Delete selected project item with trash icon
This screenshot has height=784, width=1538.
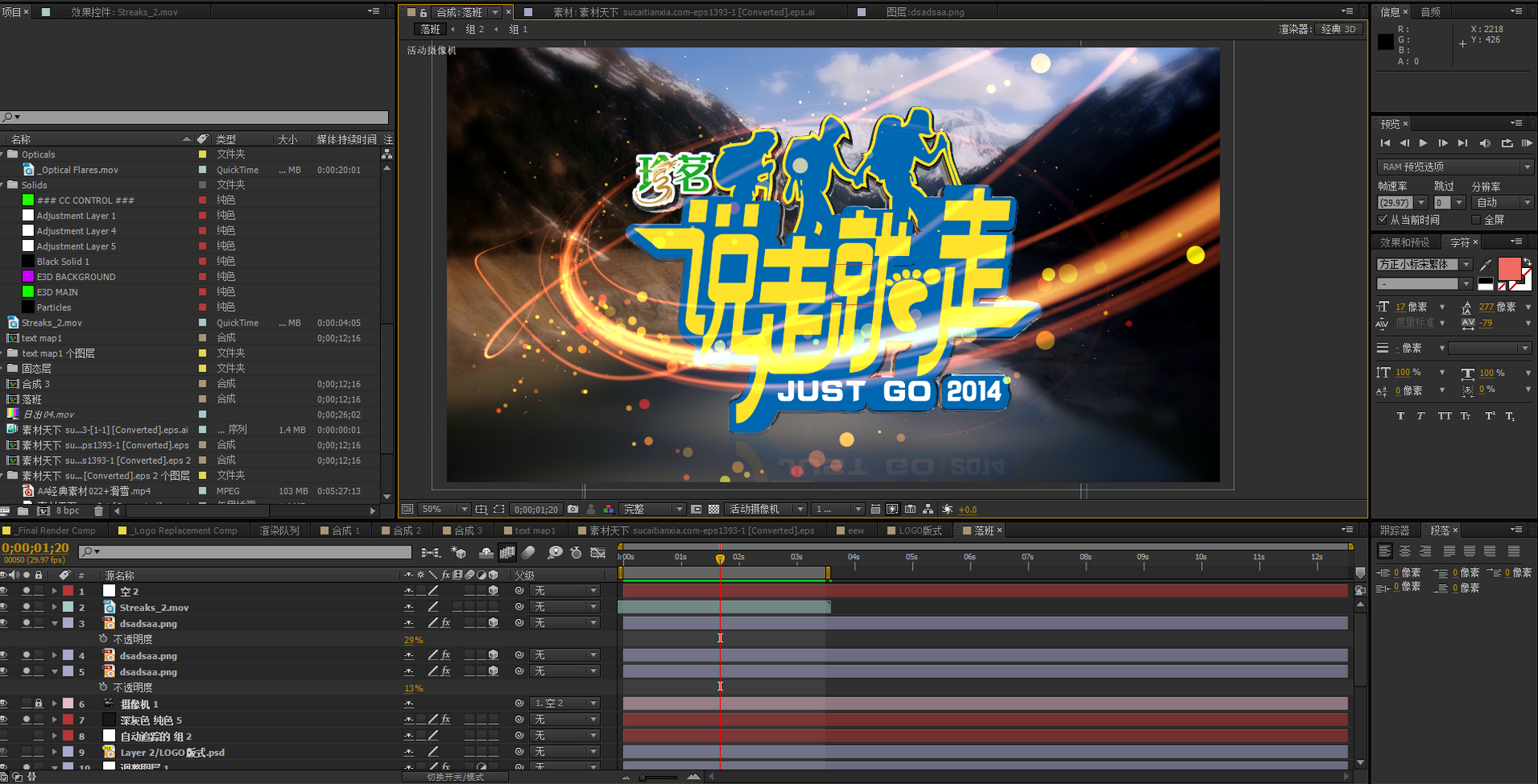pos(98,510)
